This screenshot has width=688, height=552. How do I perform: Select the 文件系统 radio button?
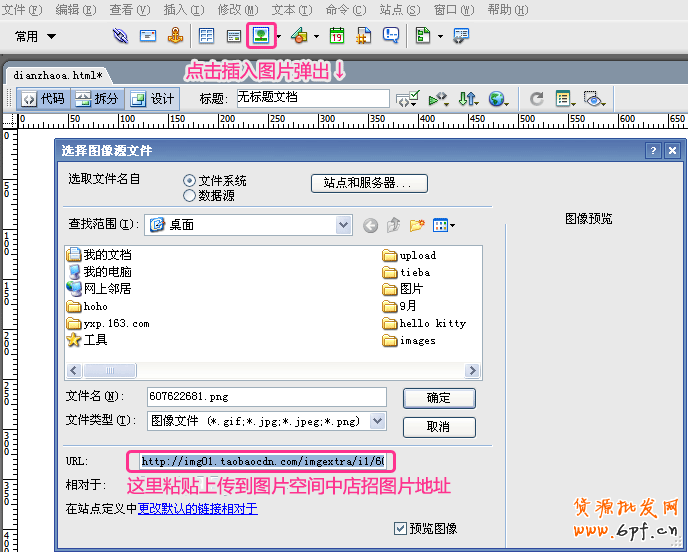click(189, 181)
